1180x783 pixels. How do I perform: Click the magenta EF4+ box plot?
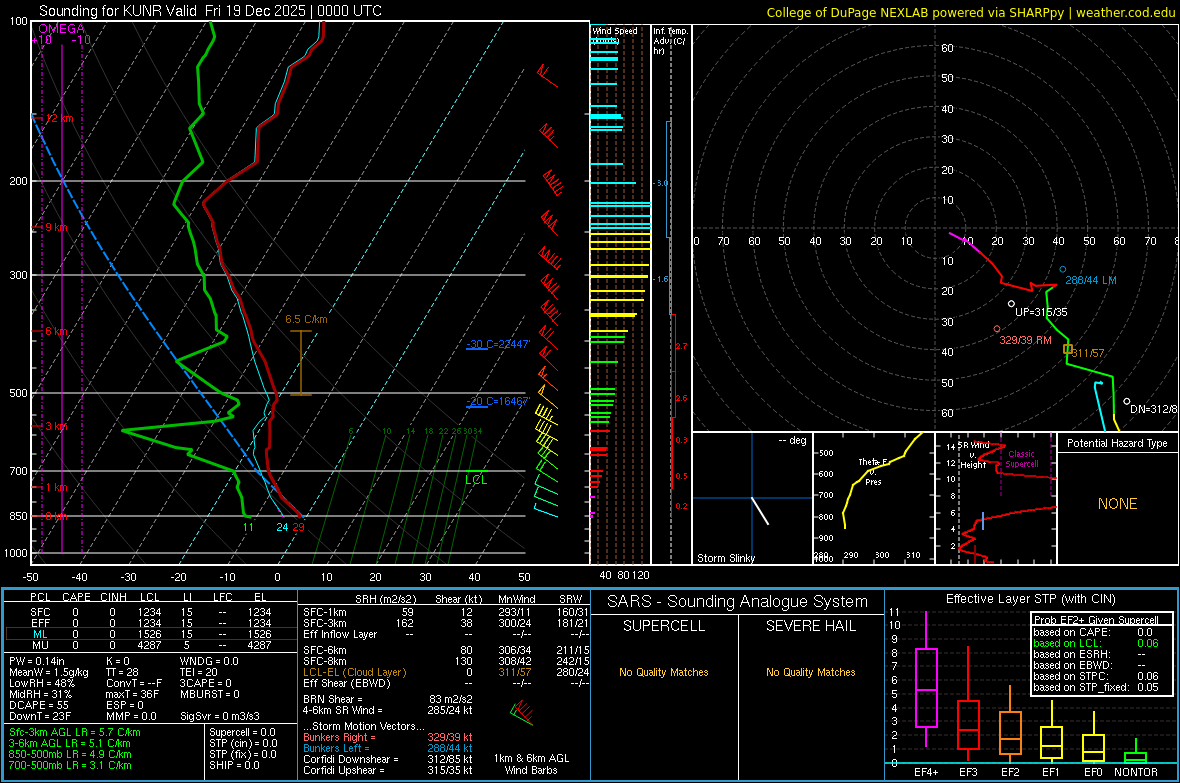pyautogui.click(x=926, y=679)
